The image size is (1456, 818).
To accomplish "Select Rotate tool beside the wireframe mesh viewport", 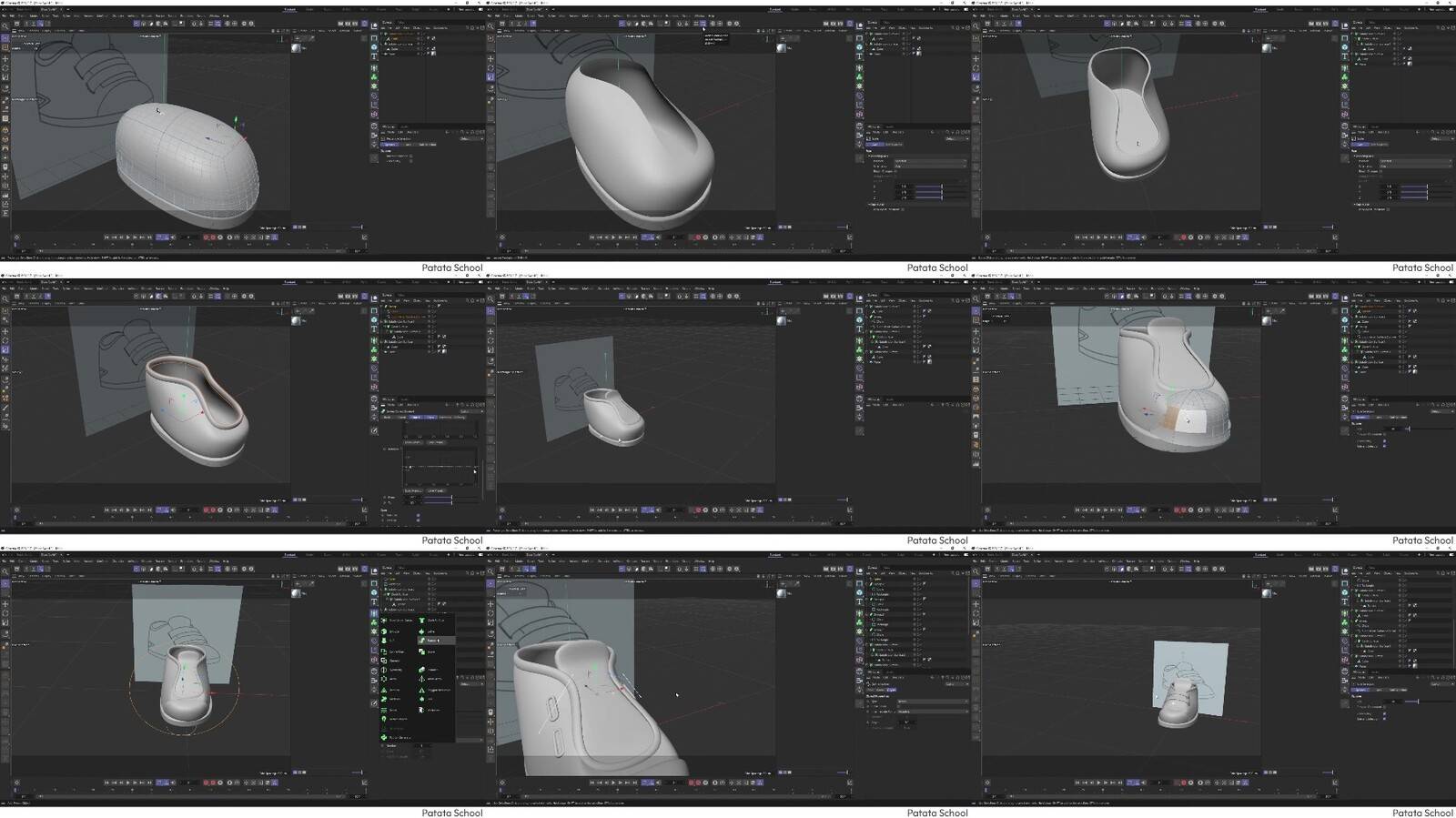I will pos(5,67).
